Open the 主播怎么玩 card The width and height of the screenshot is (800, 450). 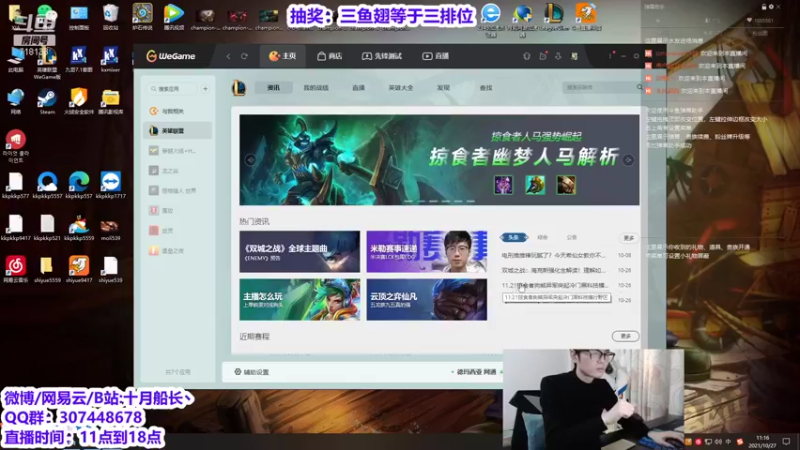299,299
